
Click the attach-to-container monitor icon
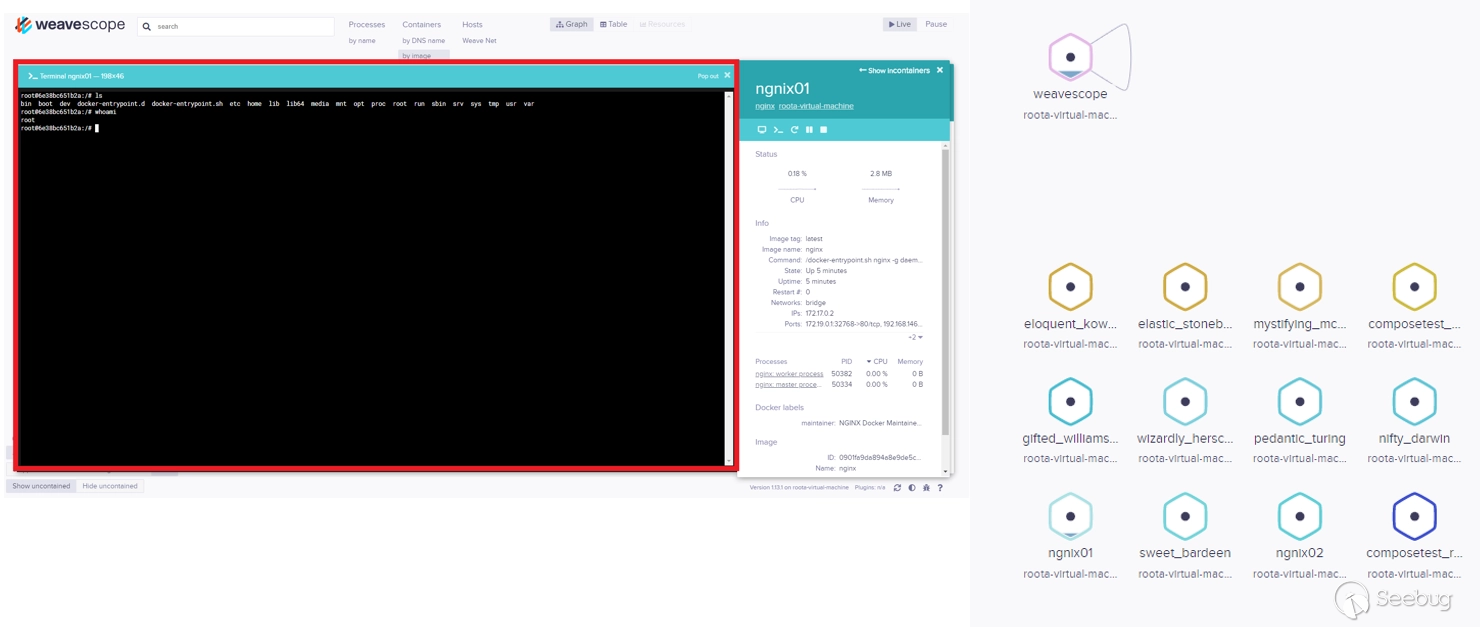762,130
